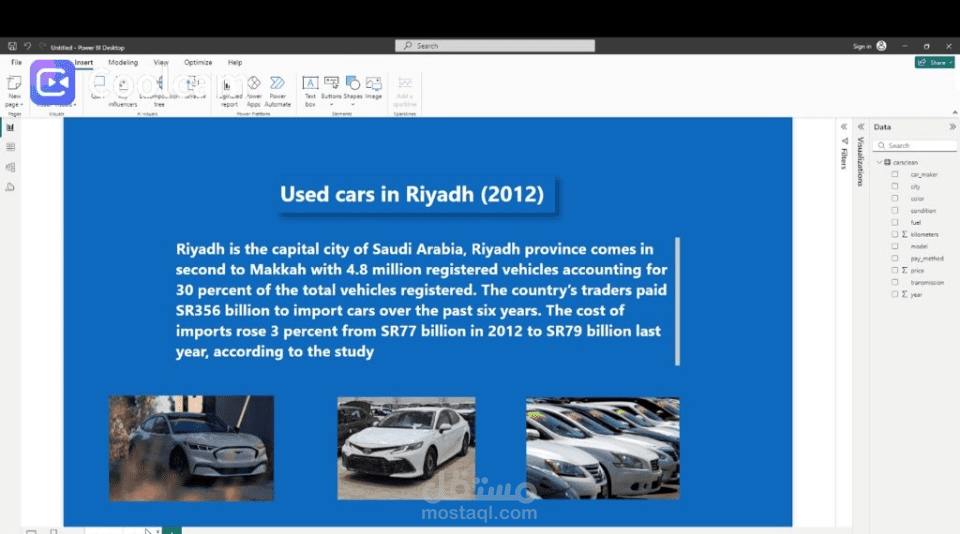Select the row of parked cars image

click(602, 448)
